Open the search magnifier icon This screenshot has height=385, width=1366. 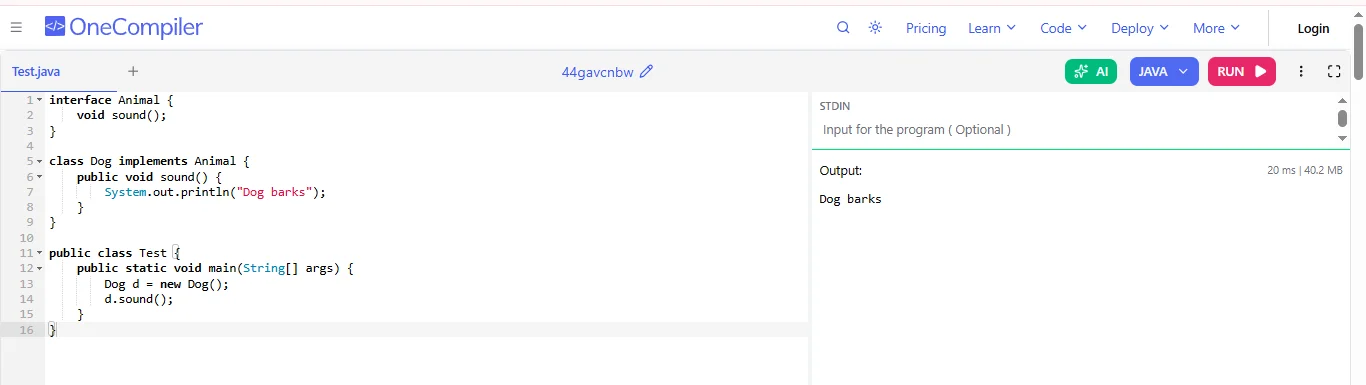click(x=843, y=28)
